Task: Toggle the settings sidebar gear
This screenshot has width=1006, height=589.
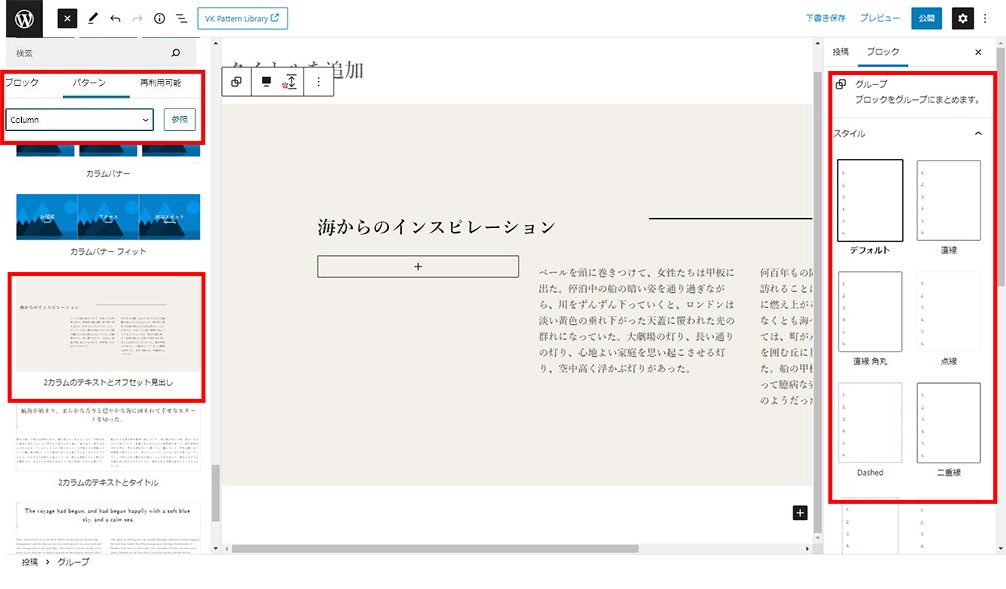Action: coord(961,18)
